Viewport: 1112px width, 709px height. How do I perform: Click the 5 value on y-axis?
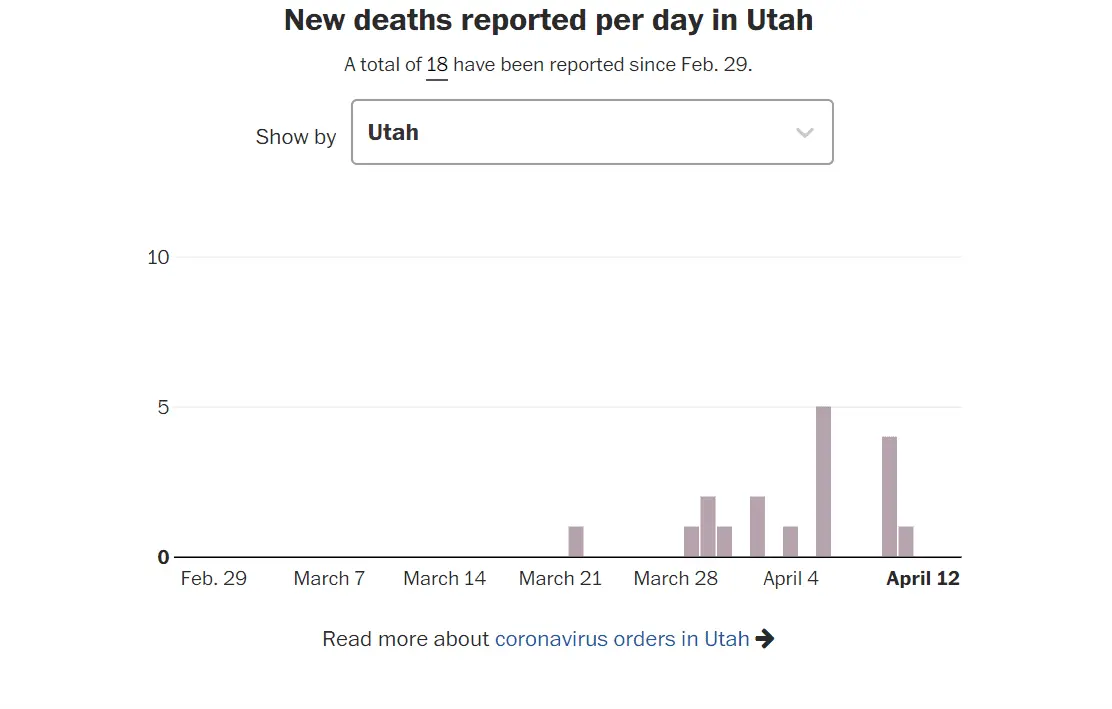tap(163, 407)
